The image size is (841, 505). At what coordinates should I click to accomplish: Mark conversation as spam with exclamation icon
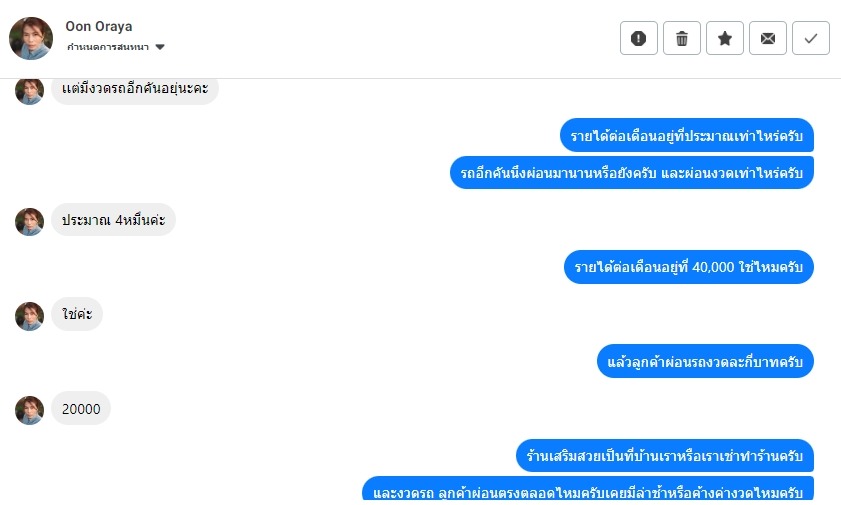coord(639,38)
